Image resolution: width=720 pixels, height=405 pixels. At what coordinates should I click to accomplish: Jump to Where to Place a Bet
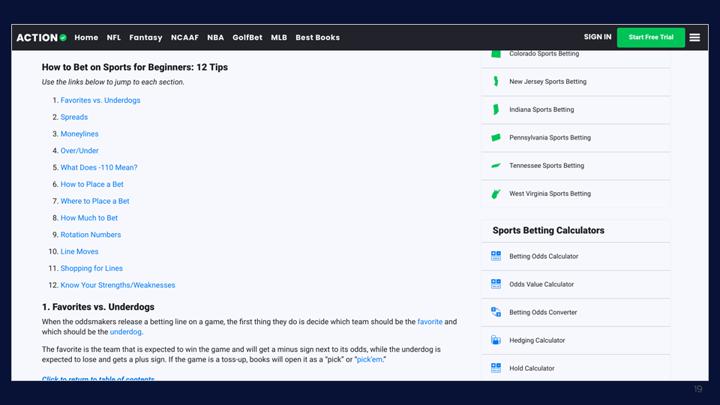click(95, 201)
